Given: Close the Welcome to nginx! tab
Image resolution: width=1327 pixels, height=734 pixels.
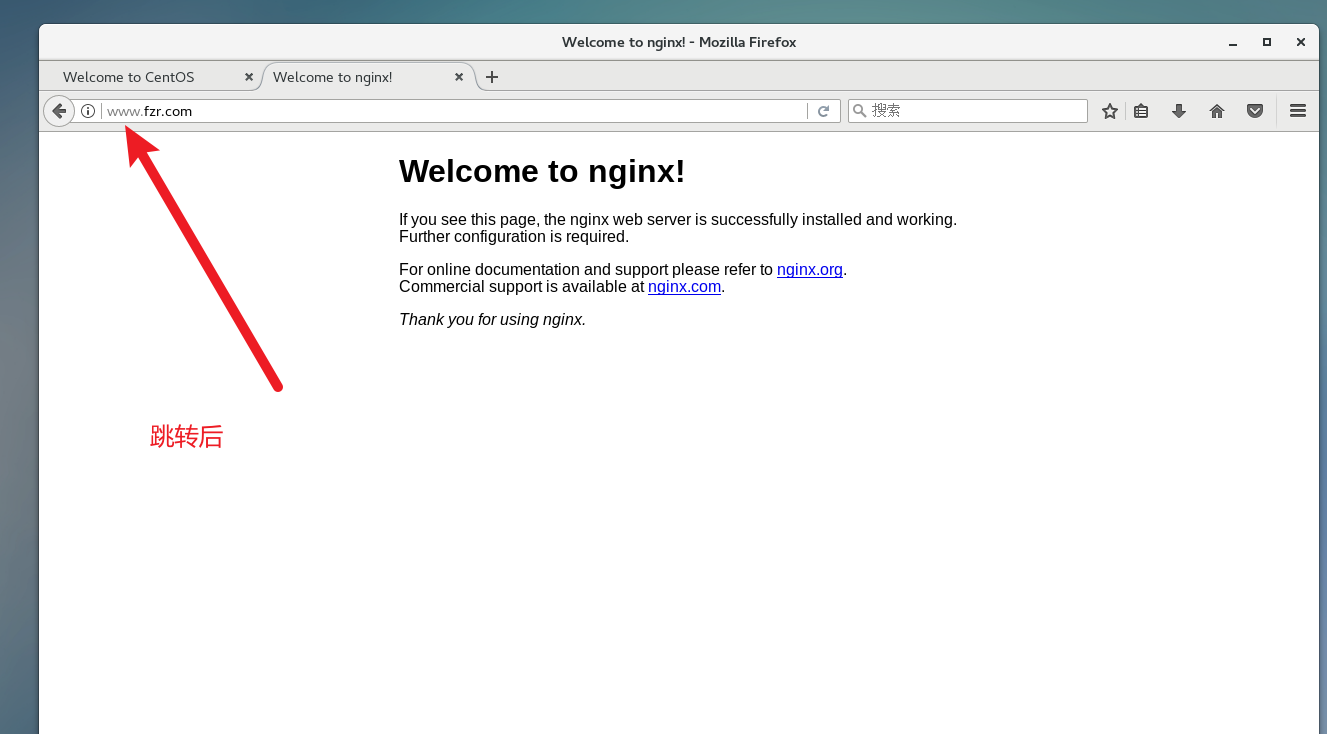Looking at the screenshot, I should click(x=459, y=77).
